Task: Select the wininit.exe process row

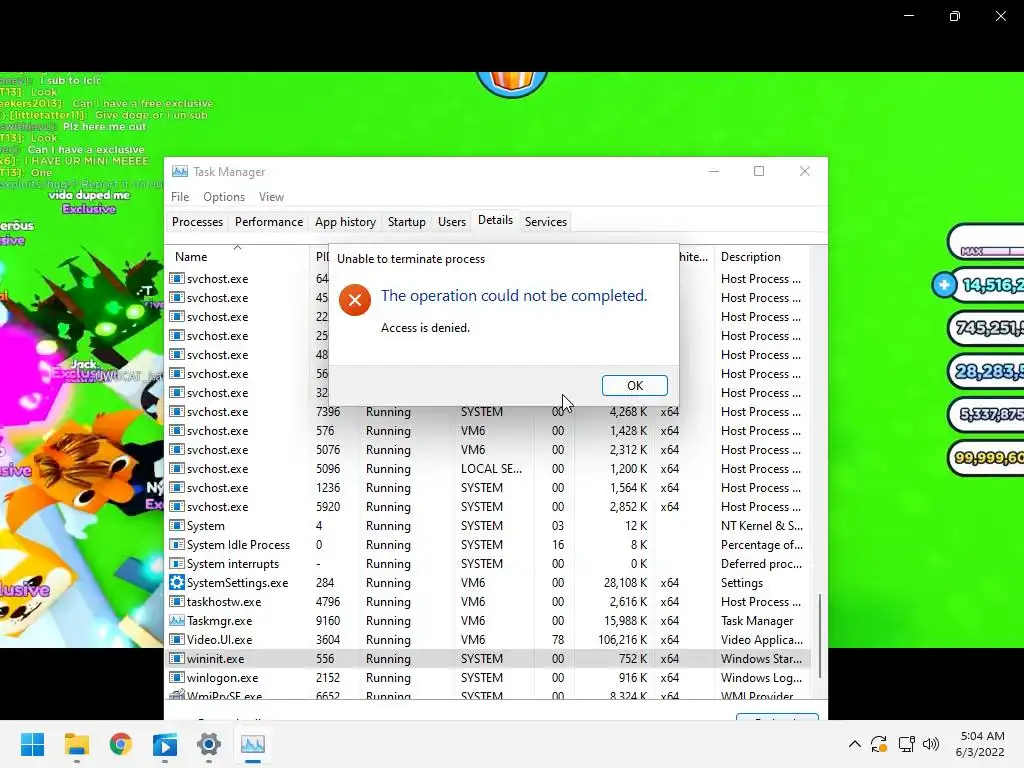Action: (488, 659)
